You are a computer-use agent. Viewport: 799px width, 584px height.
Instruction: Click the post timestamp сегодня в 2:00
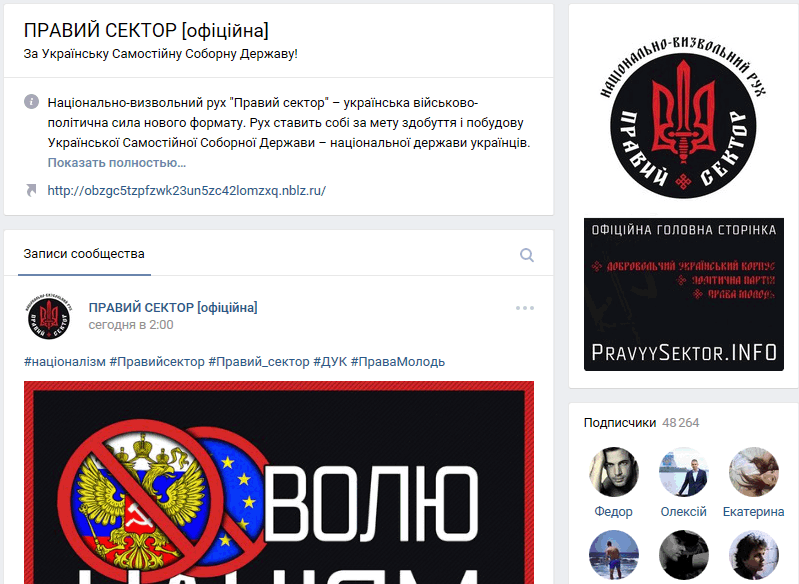pos(131,325)
